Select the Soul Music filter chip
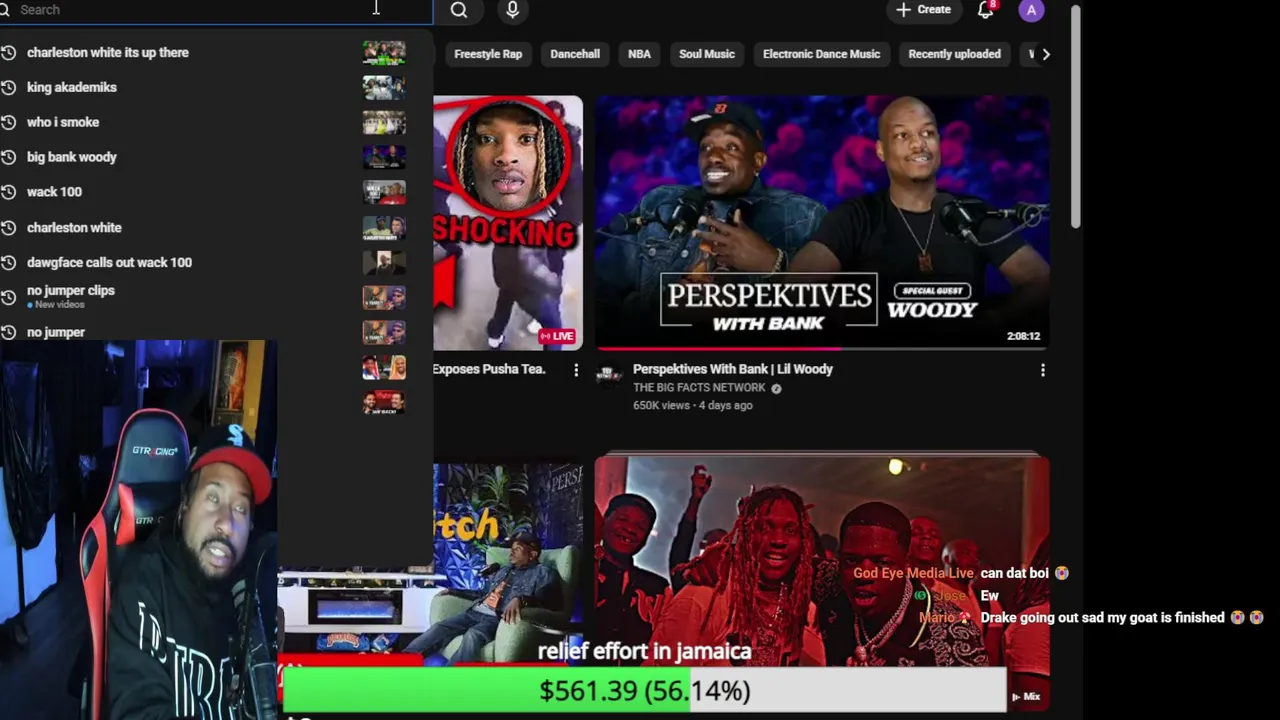 [707, 54]
